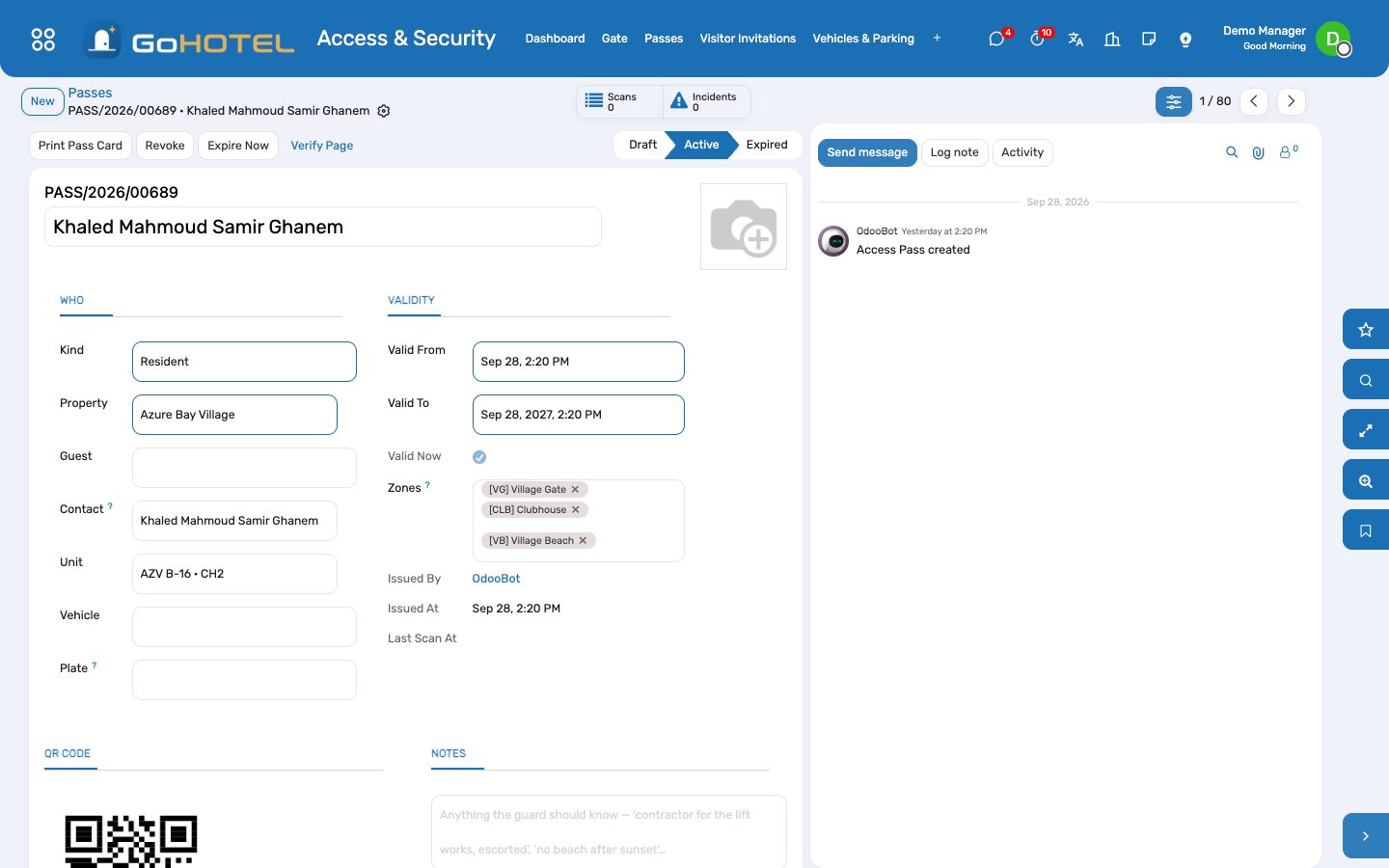Viewport: 1389px width, 868px height.
Task: Click the pass photo camera placeholder
Action: click(x=744, y=227)
